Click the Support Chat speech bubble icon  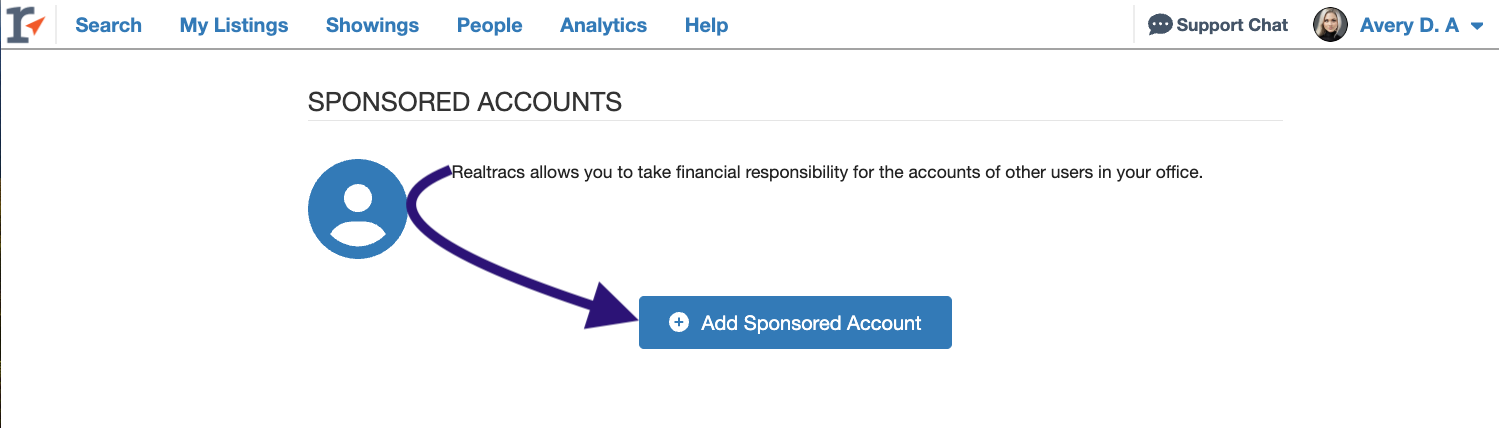(1160, 25)
